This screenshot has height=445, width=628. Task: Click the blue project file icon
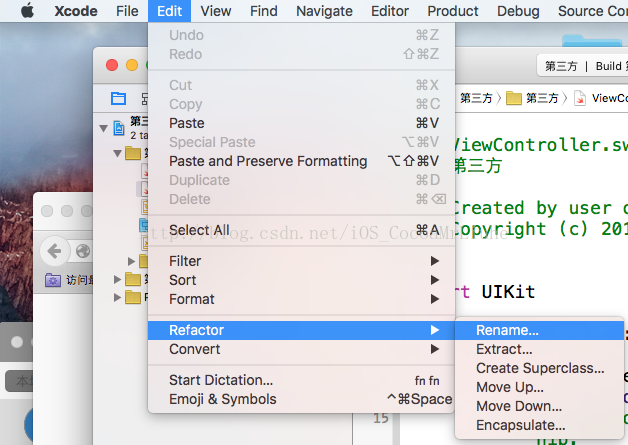coord(119,128)
